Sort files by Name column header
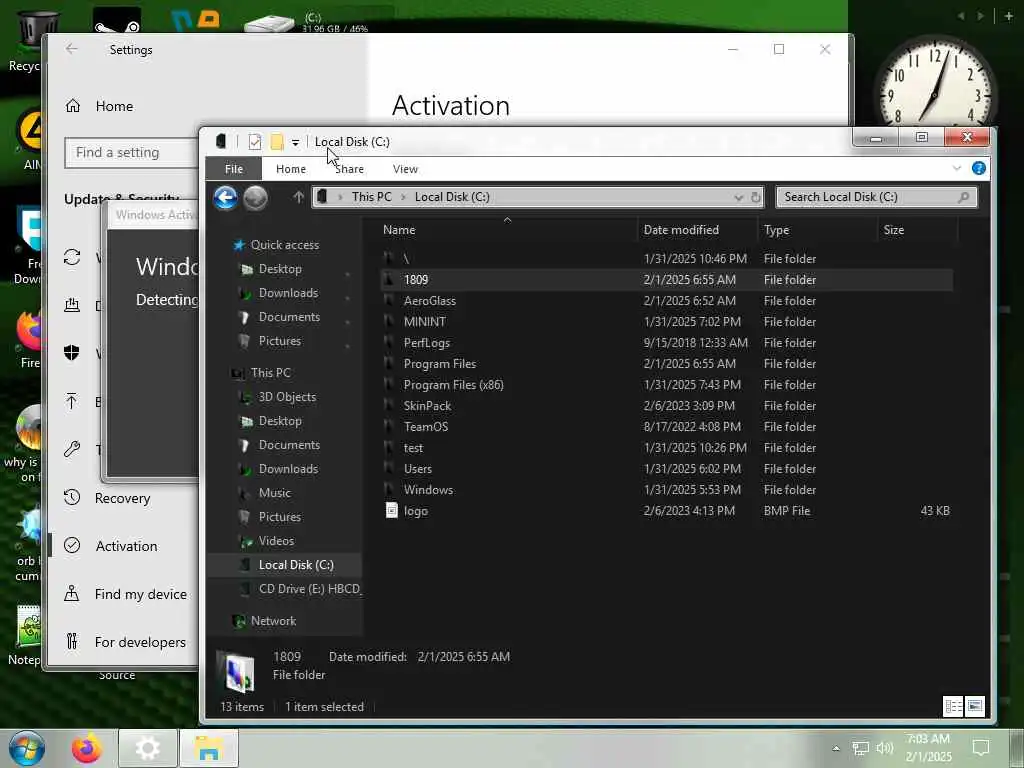This screenshot has height=768, width=1024. [x=398, y=230]
